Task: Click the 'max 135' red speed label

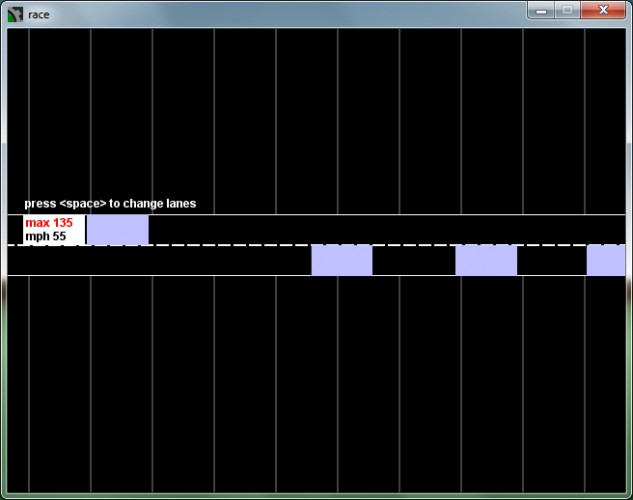Action: [49, 223]
